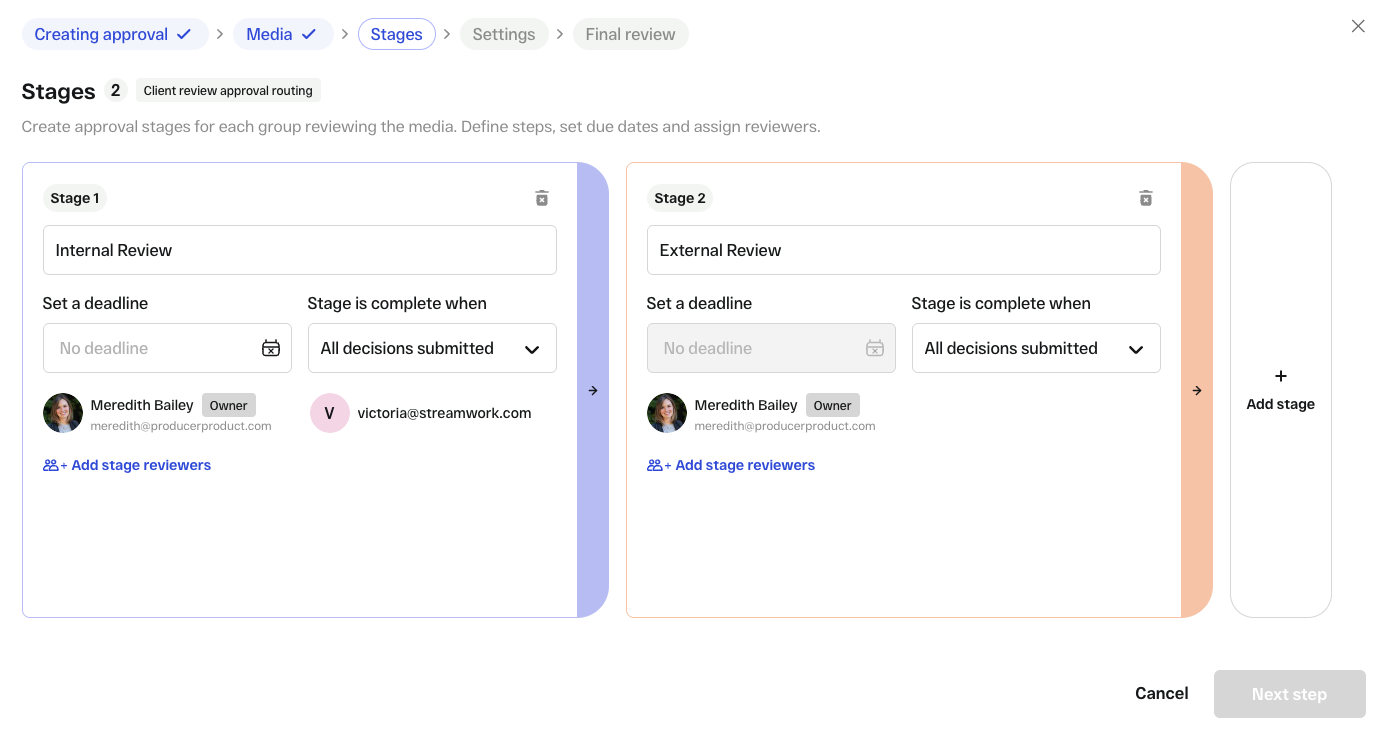The height and width of the screenshot is (747, 1392).
Task: Click Meredith Bailey avatar in Stage 1
Action: click(x=63, y=413)
